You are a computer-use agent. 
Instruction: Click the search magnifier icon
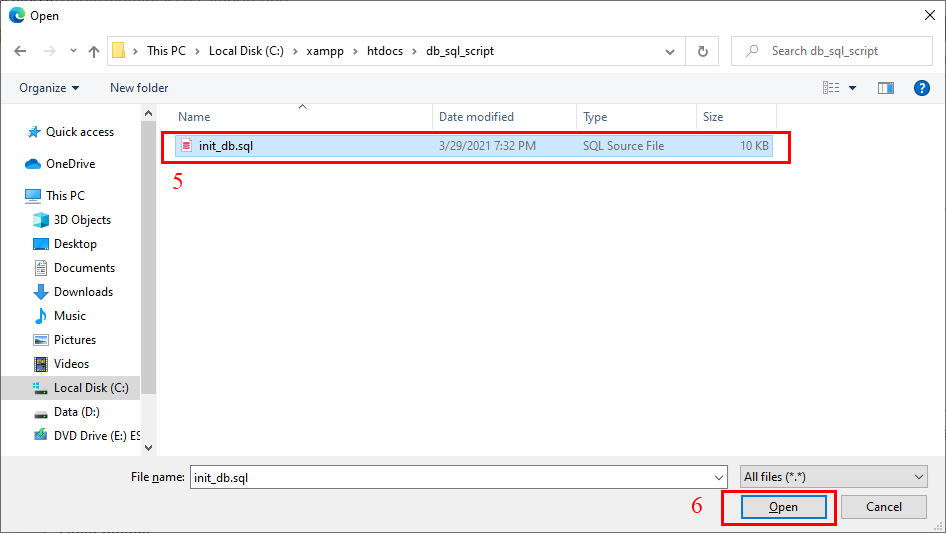click(752, 51)
